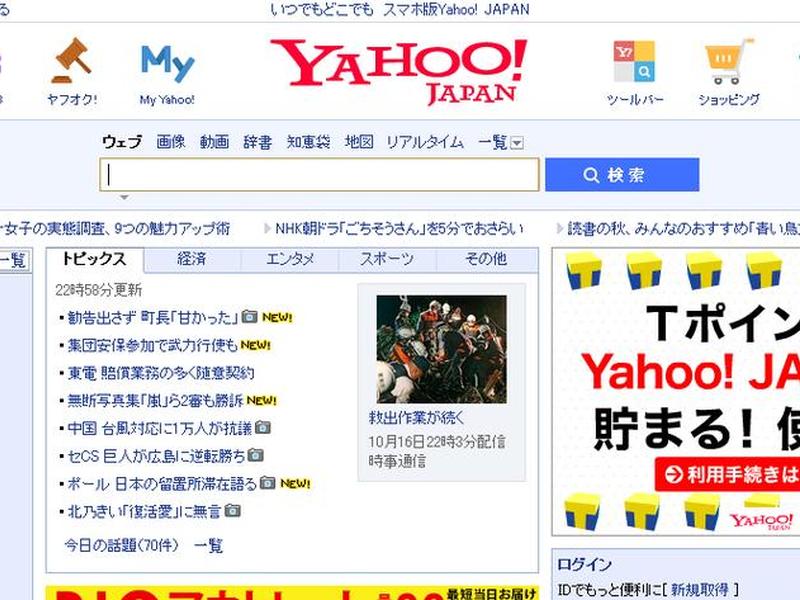Switch to the スポーツ news tab

pos(387,259)
